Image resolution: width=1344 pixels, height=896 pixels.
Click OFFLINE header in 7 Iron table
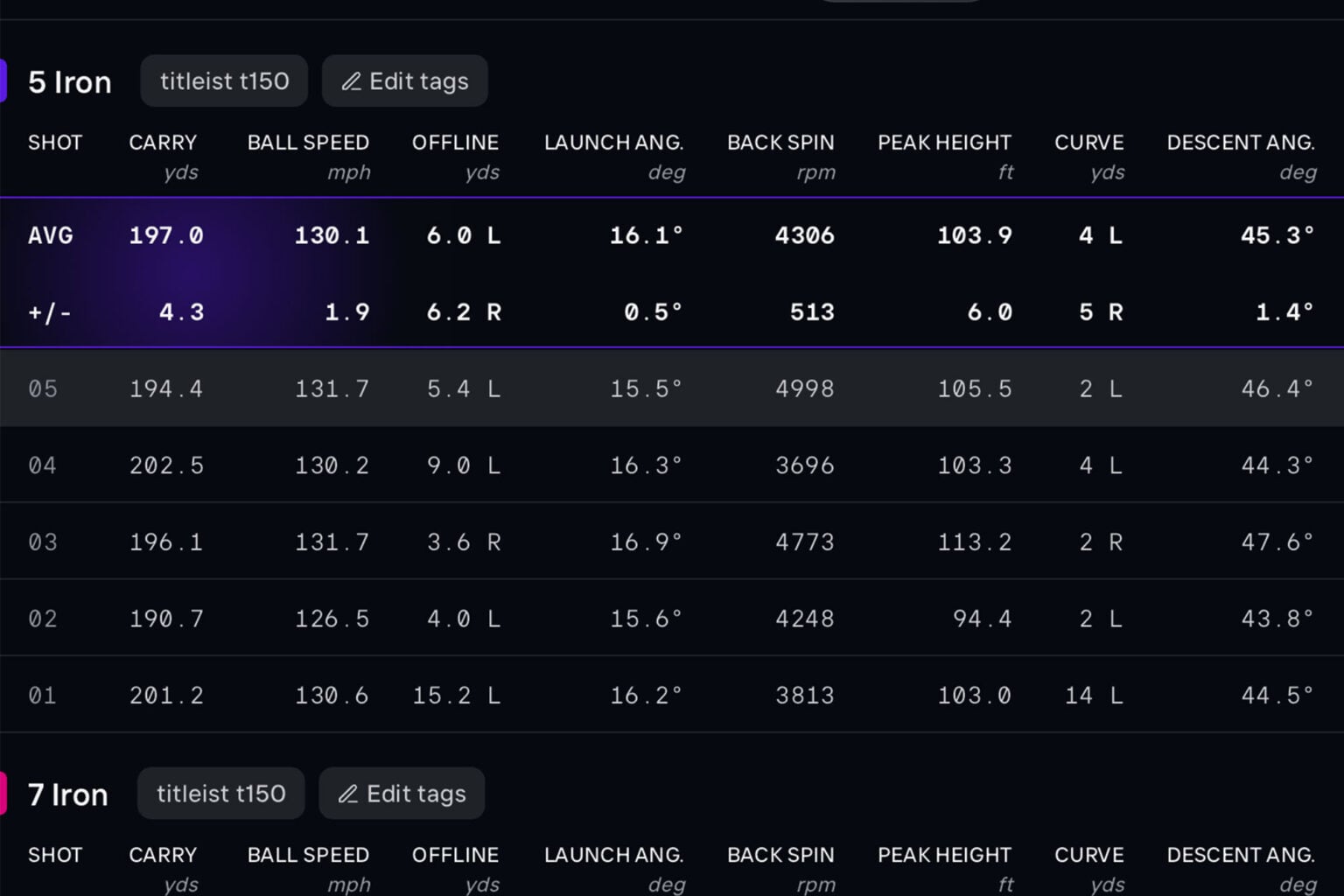coord(455,855)
